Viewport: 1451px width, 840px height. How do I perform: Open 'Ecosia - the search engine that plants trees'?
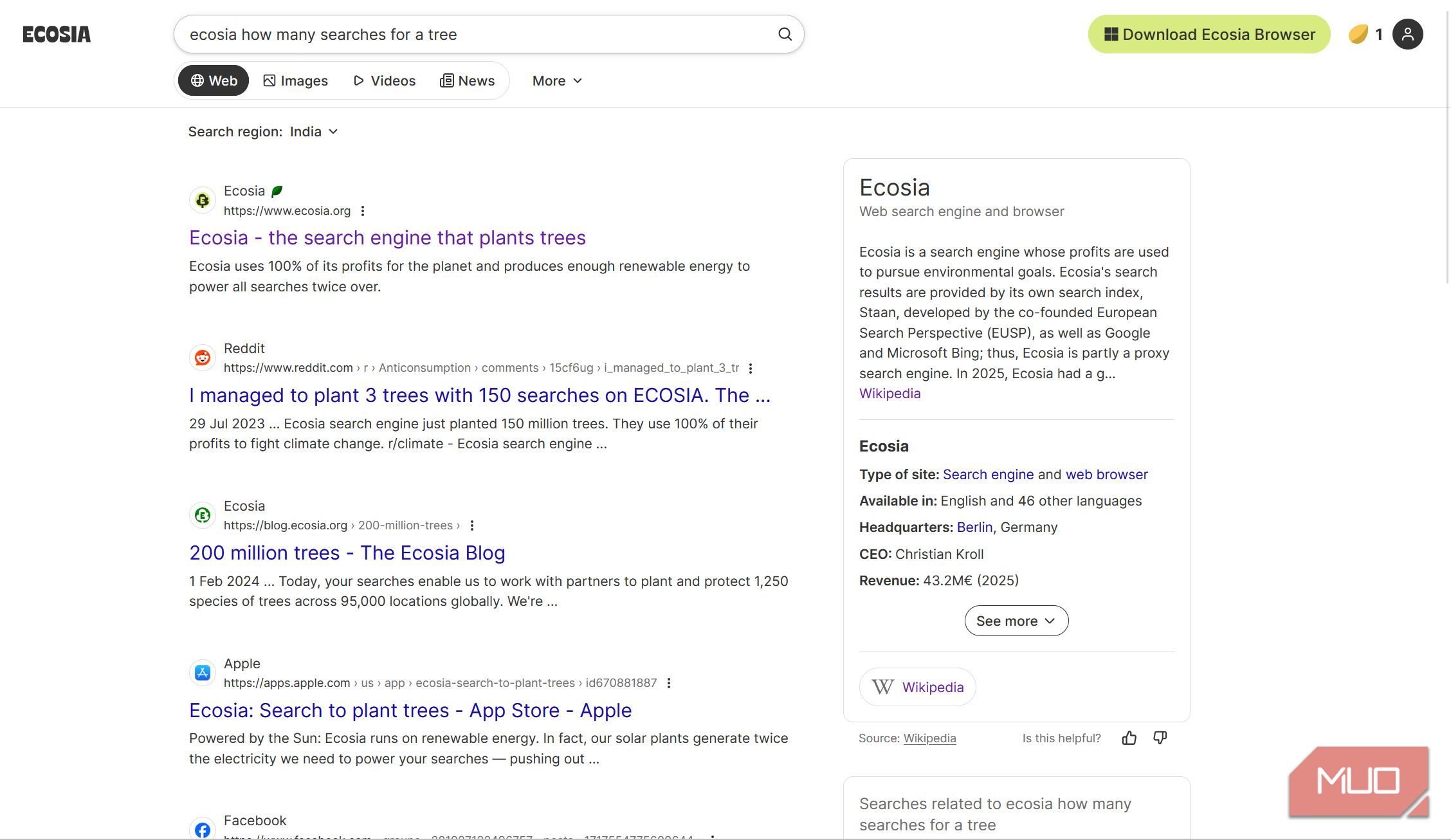click(x=387, y=238)
